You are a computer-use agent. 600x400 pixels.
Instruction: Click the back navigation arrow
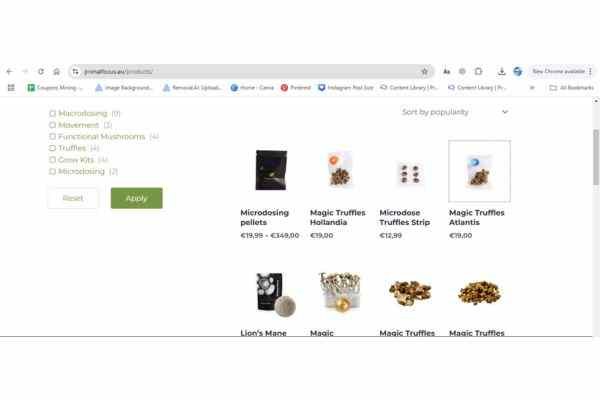(10, 72)
